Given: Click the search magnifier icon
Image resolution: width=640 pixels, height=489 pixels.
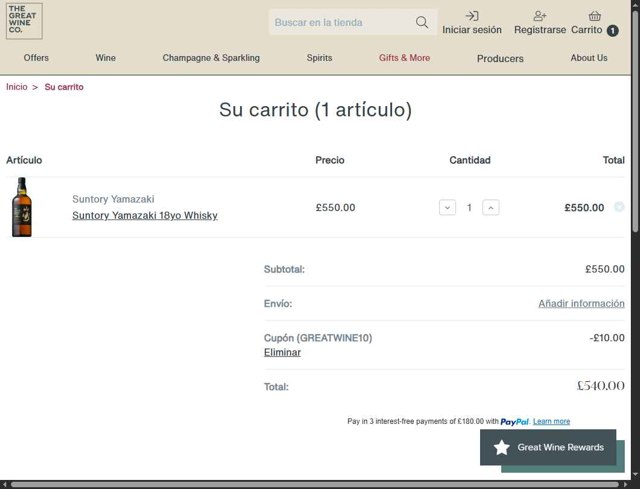Looking at the screenshot, I should point(422,22).
